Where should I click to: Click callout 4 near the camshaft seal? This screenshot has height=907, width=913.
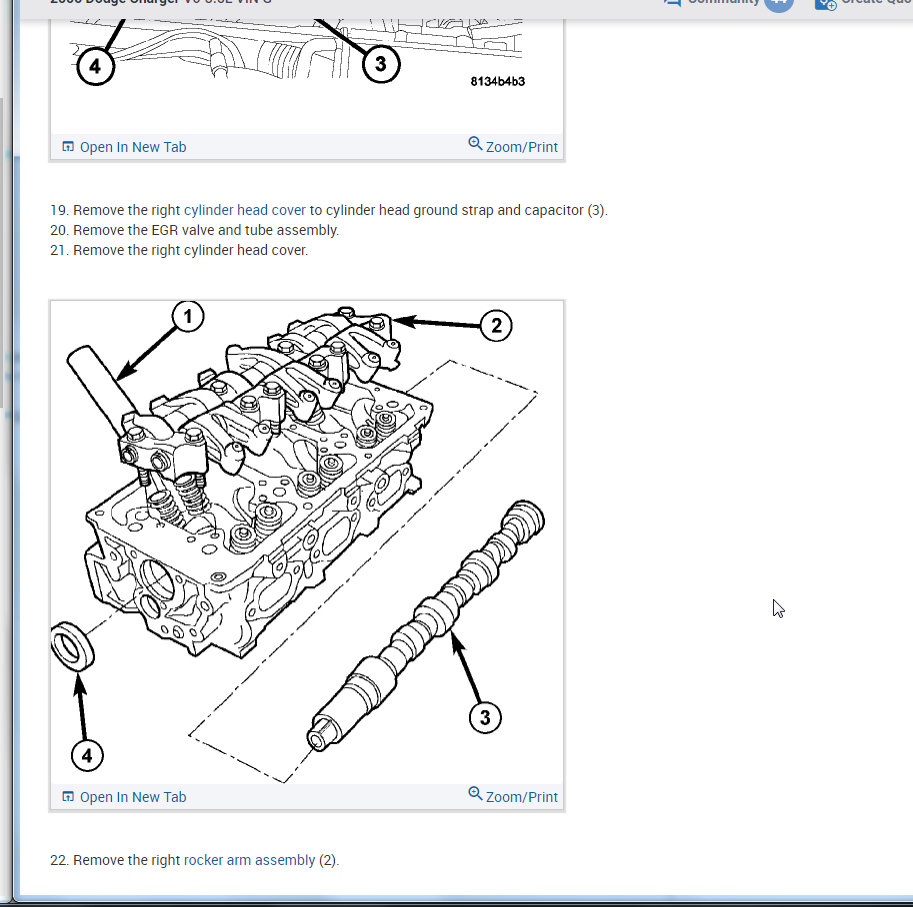coord(86,755)
